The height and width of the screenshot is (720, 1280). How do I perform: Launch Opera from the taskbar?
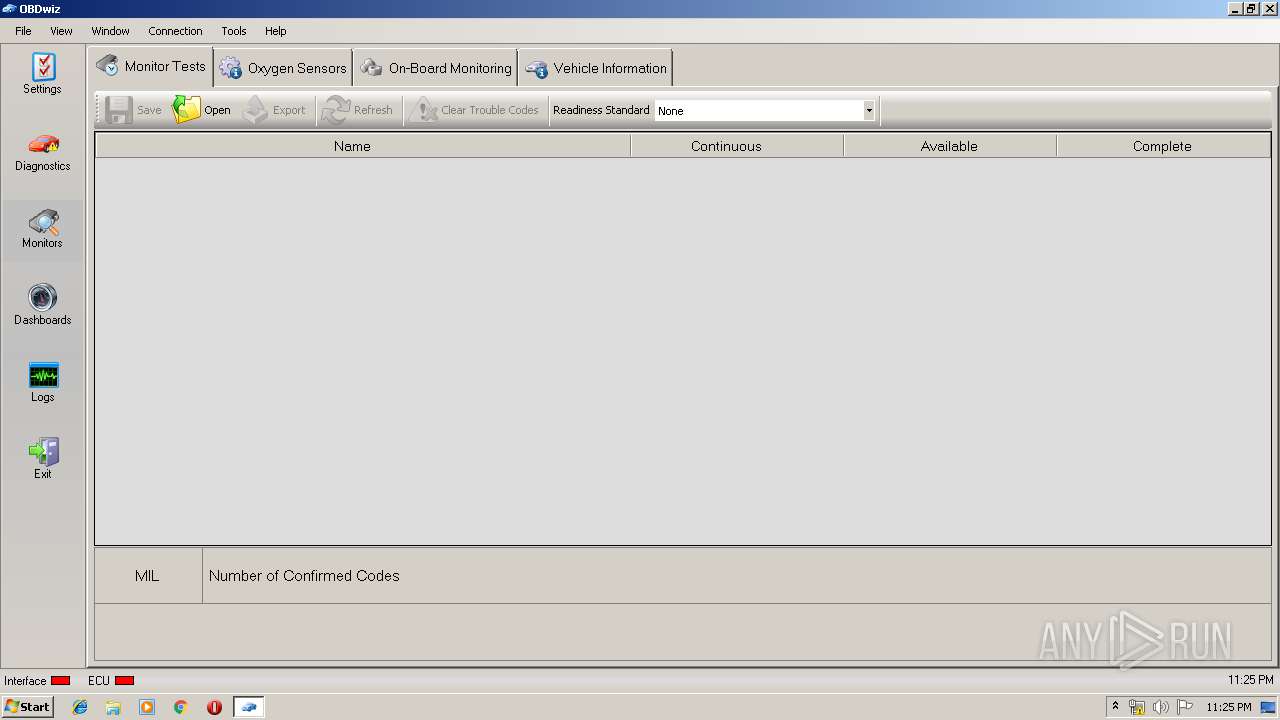tap(214, 707)
